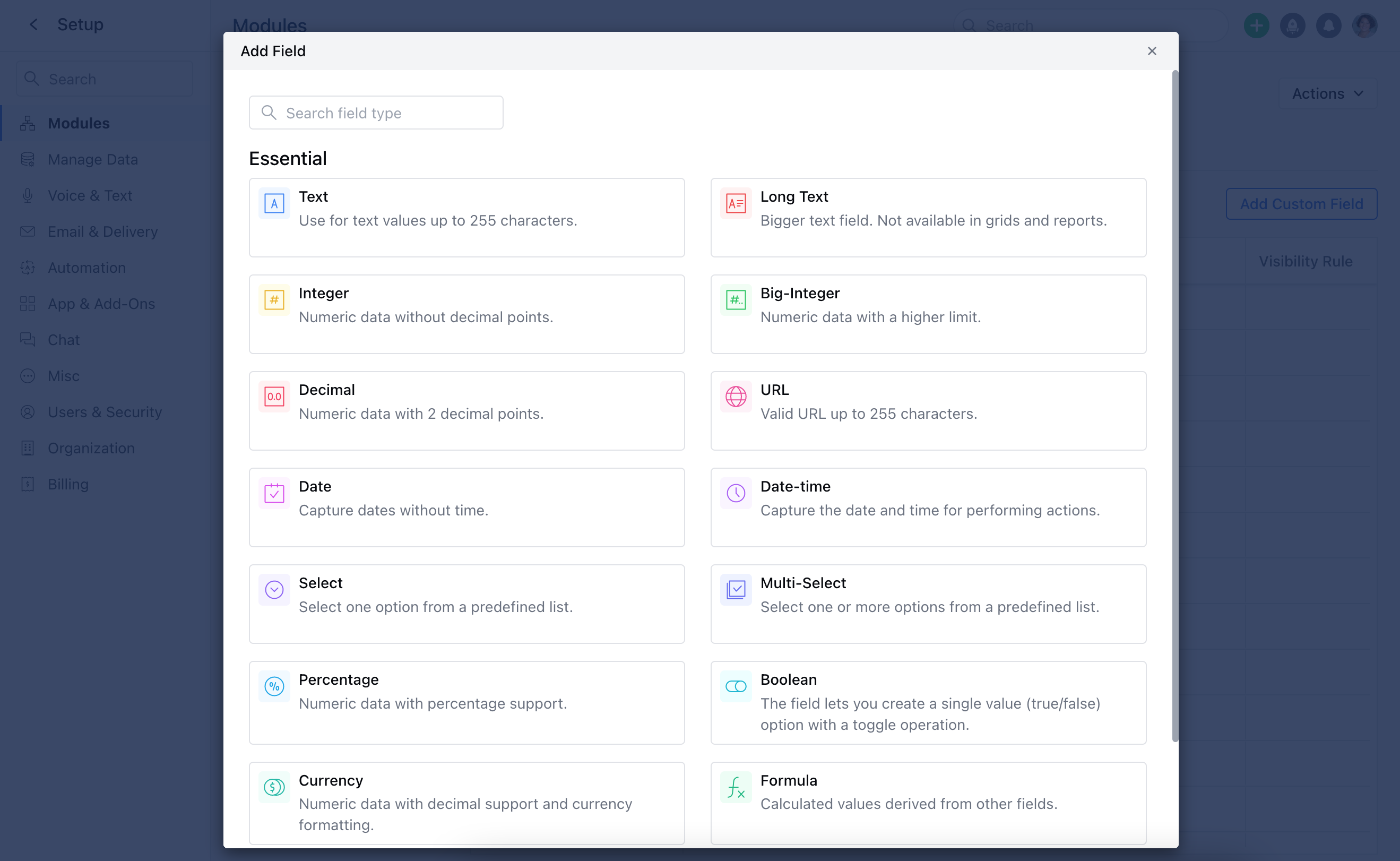Choose the Text field type card
1400x861 pixels.
466,218
